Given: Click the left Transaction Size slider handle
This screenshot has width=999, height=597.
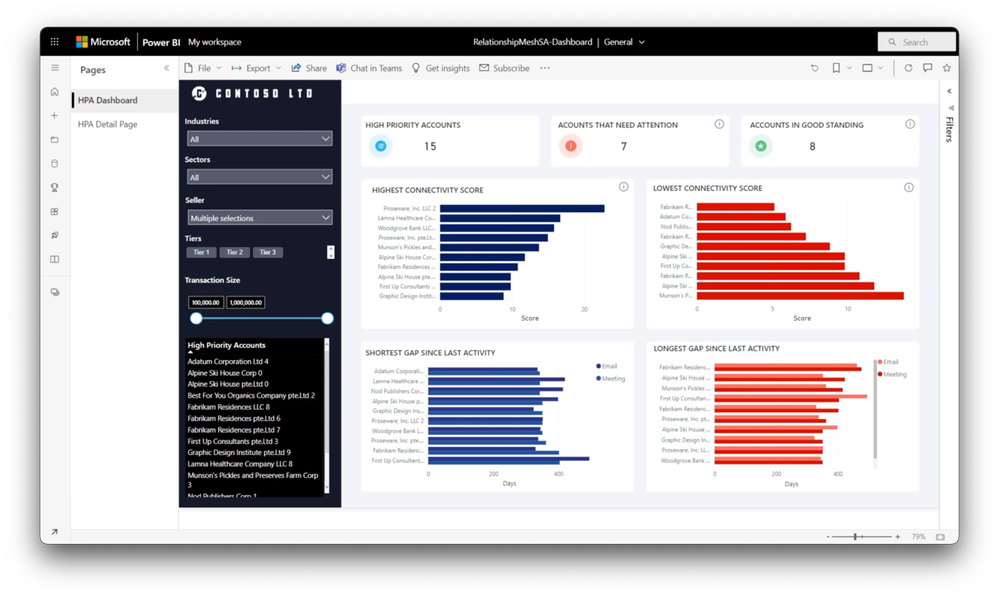Looking at the screenshot, I should [x=196, y=318].
